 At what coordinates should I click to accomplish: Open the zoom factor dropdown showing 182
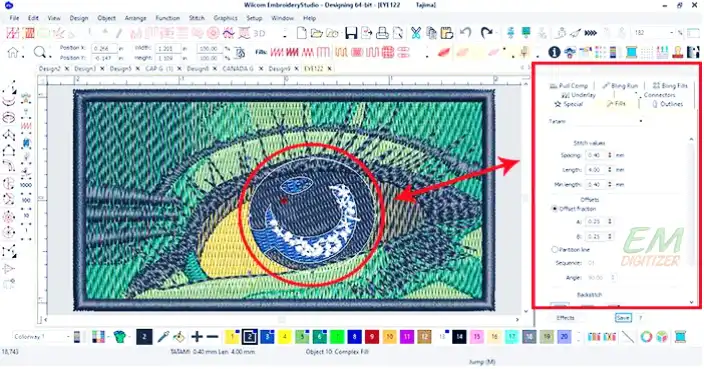tap(654, 33)
